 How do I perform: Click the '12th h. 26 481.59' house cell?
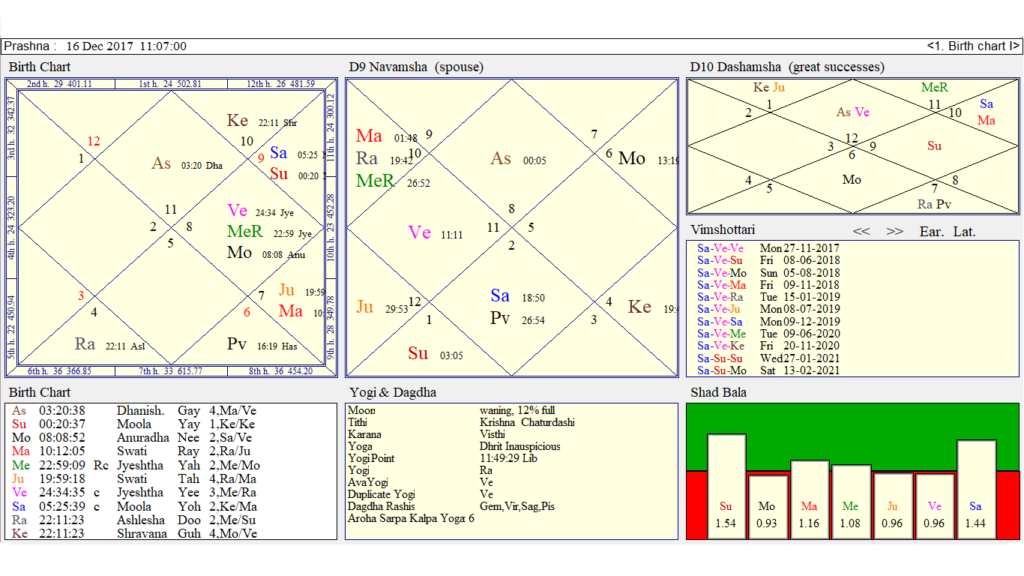coord(281,84)
